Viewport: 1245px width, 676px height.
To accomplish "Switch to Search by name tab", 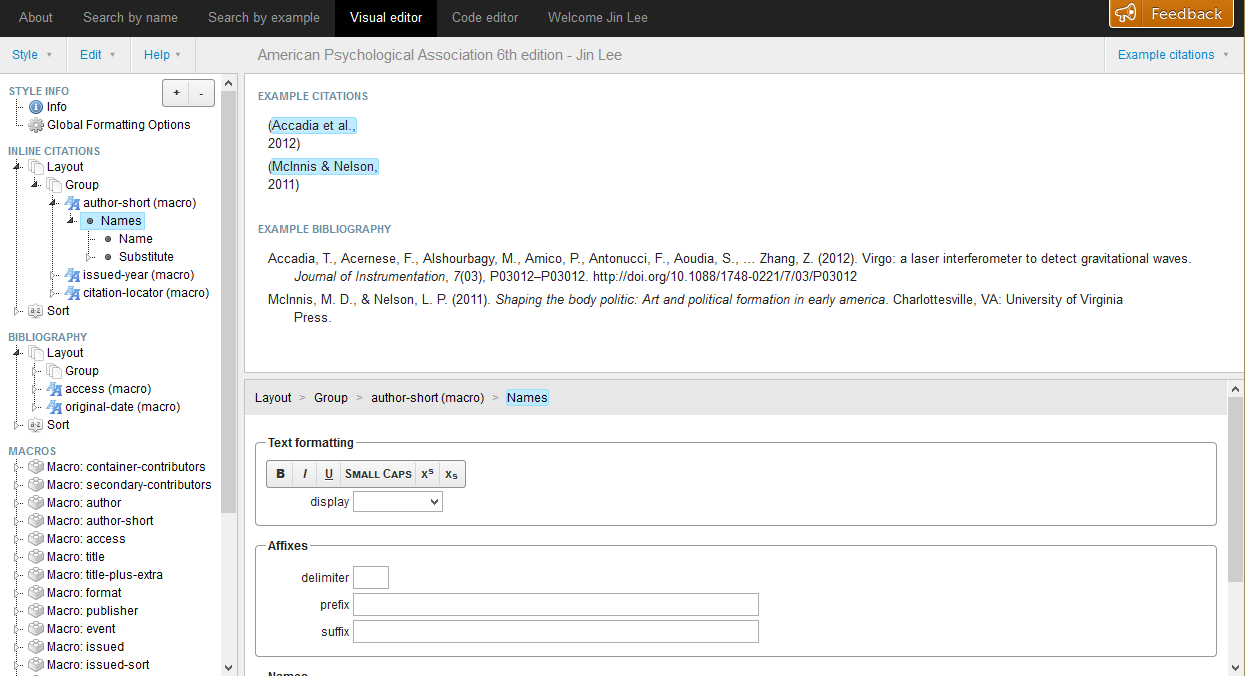I will point(130,17).
